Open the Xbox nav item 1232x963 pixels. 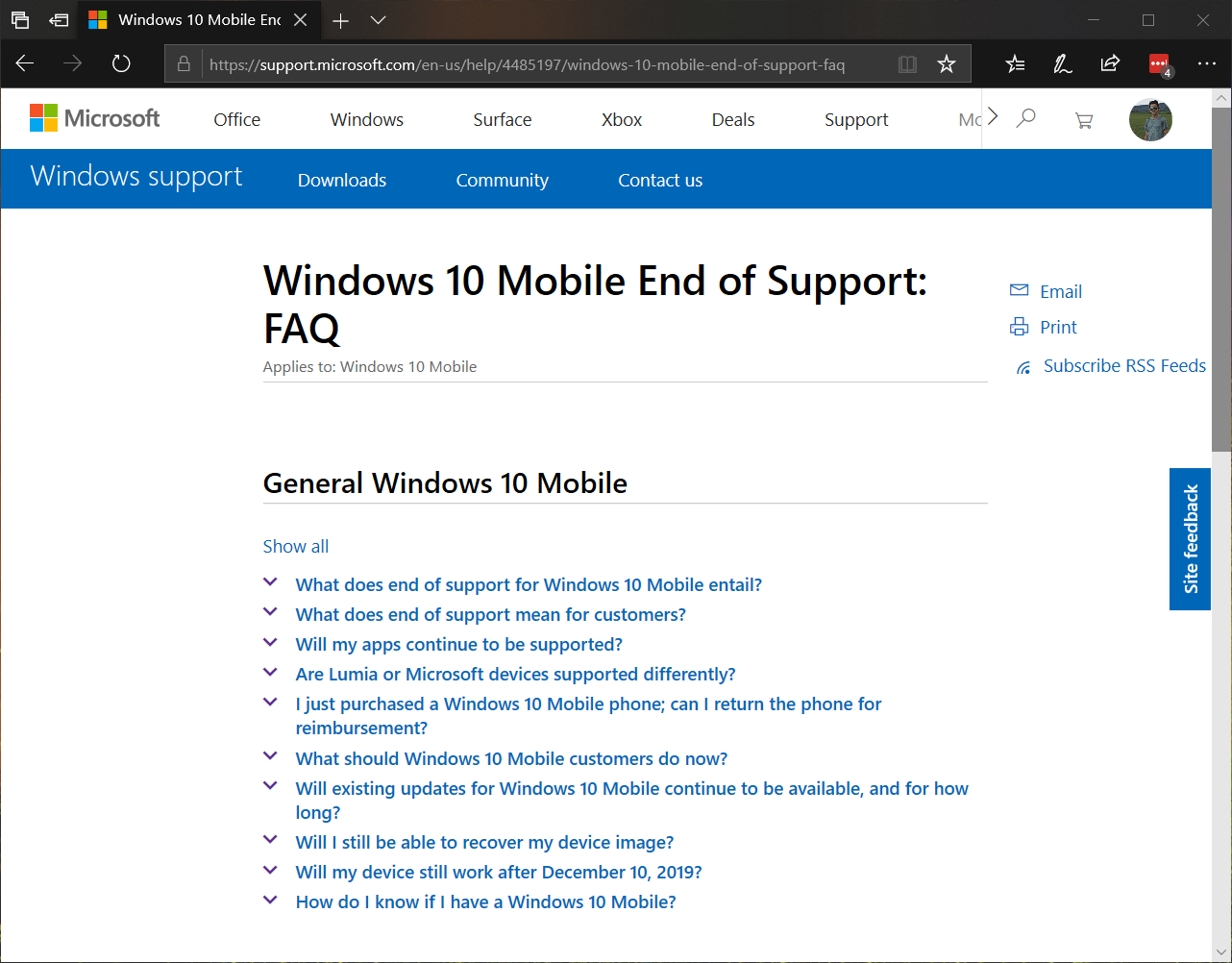[622, 119]
